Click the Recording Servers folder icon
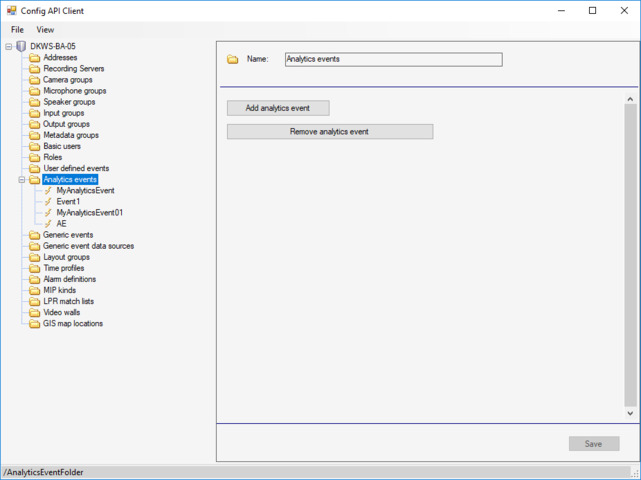The image size is (641, 480). (35, 69)
